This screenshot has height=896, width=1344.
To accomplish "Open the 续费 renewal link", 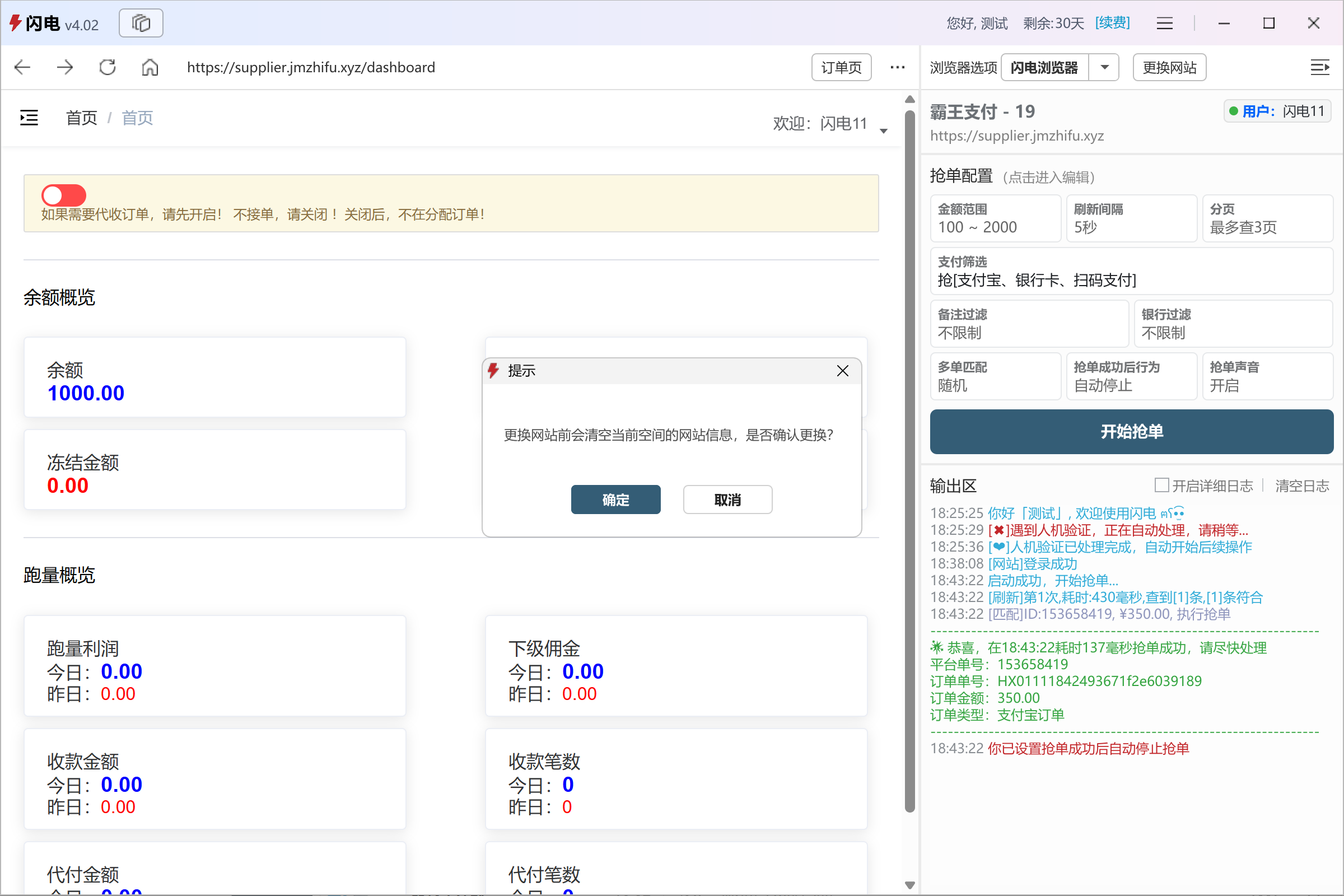I will 1112,23.
